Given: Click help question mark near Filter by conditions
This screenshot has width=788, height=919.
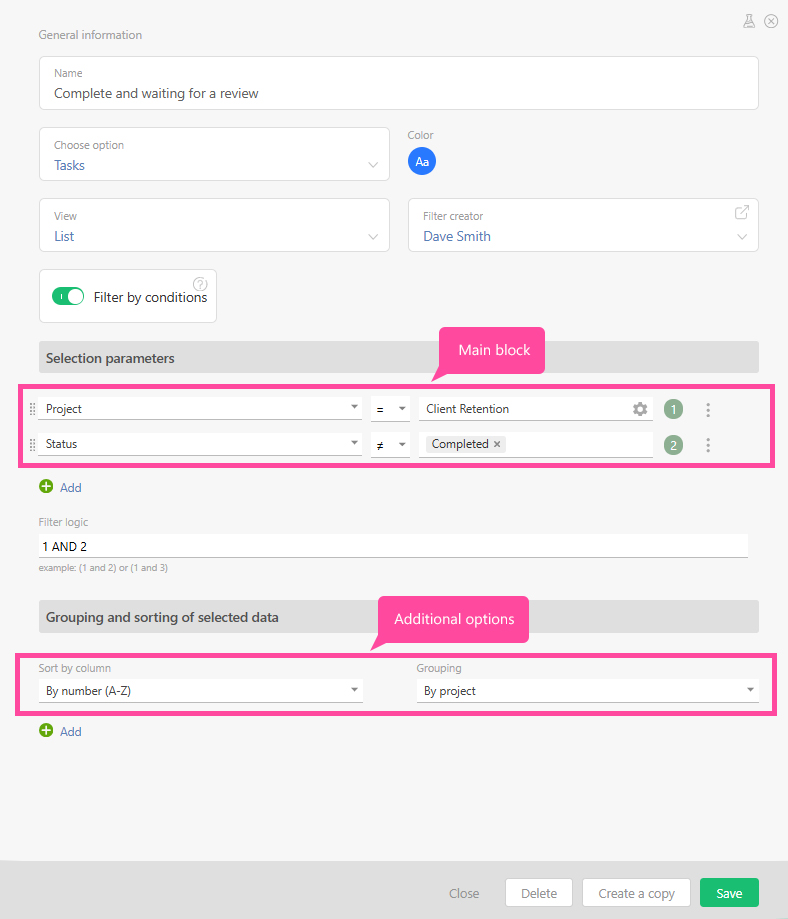Looking at the screenshot, I should pos(199,284).
